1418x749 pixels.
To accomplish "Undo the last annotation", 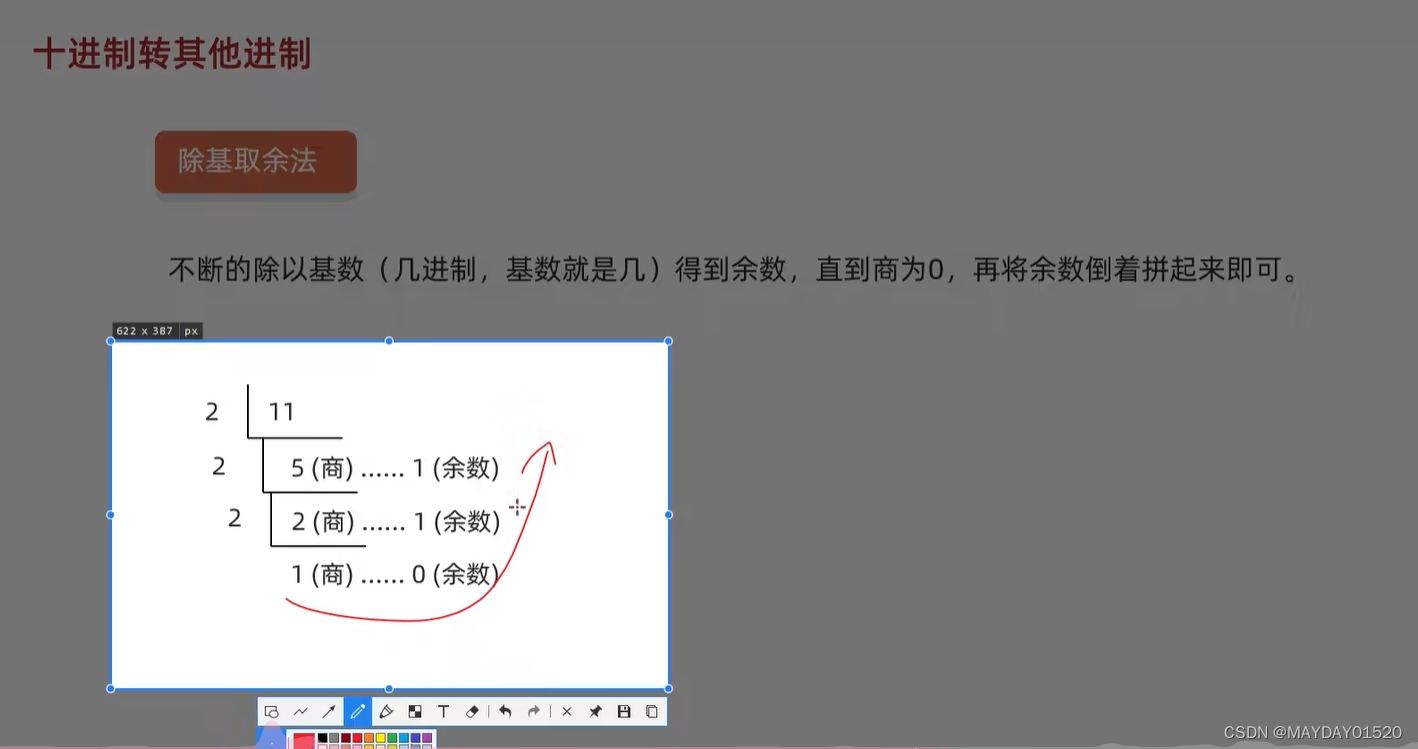I will point(505,712).
